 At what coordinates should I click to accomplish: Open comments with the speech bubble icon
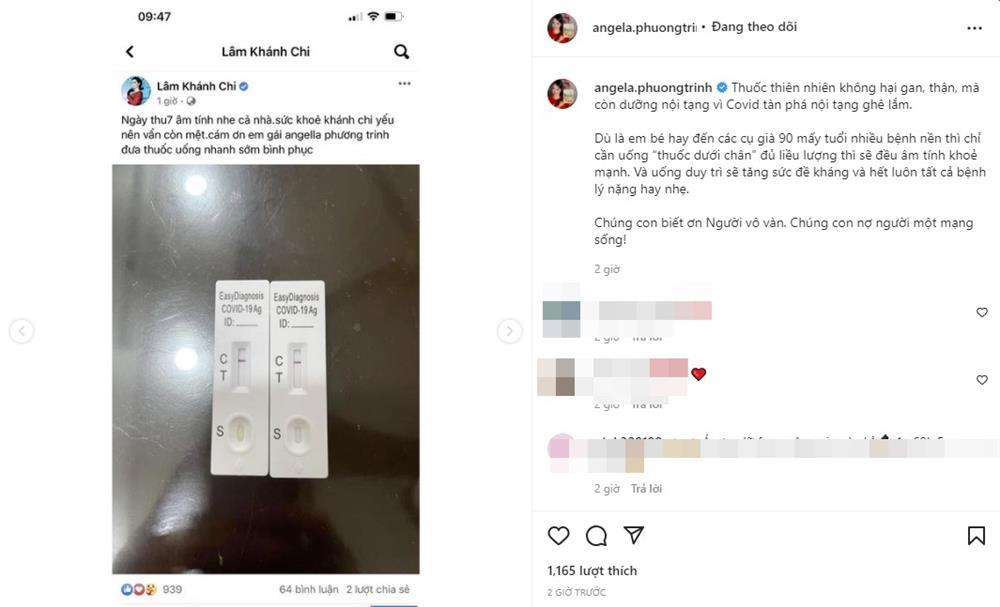(x=596, y=536)
